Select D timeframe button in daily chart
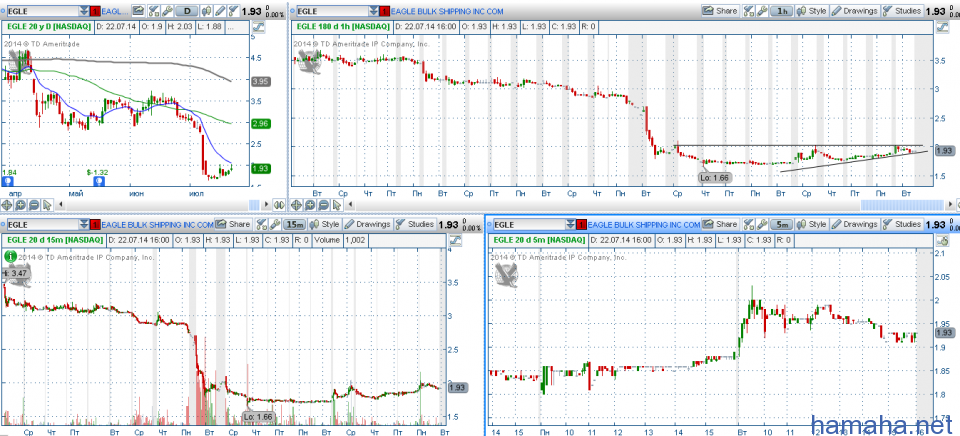The image size is (960, 436). [187, 11]
